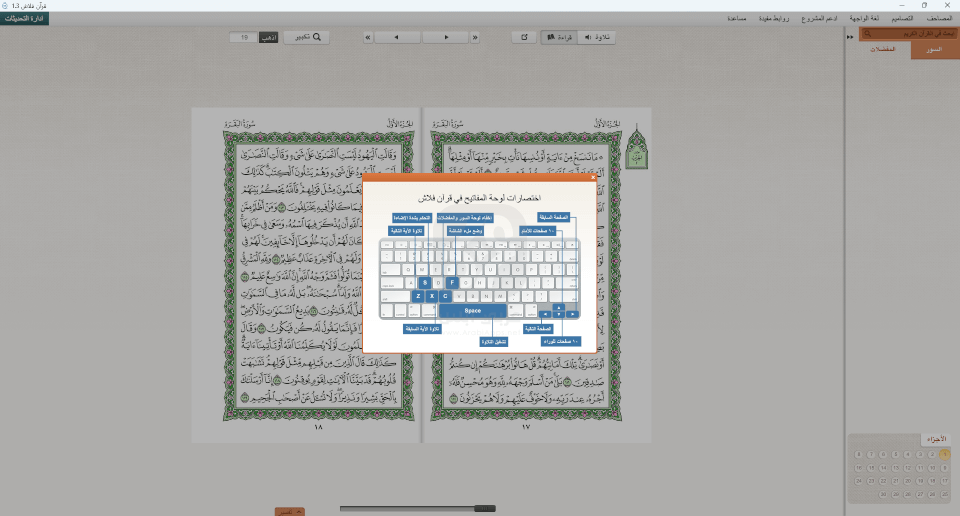Expand the تفسير panel at bottom
The height and width of the screenshot is (516, 960).
click(x=289, y=512)
